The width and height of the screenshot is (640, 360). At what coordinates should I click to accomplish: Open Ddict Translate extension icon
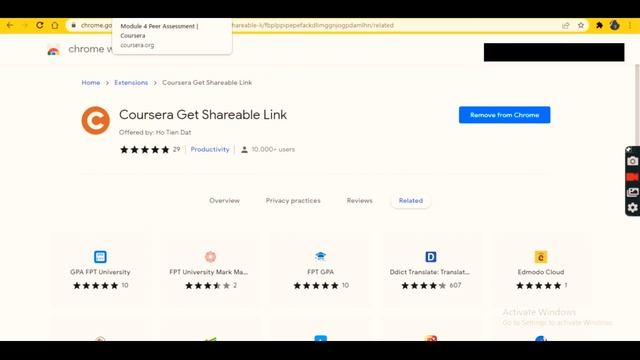pyautogui.click(x=431, y=257)
